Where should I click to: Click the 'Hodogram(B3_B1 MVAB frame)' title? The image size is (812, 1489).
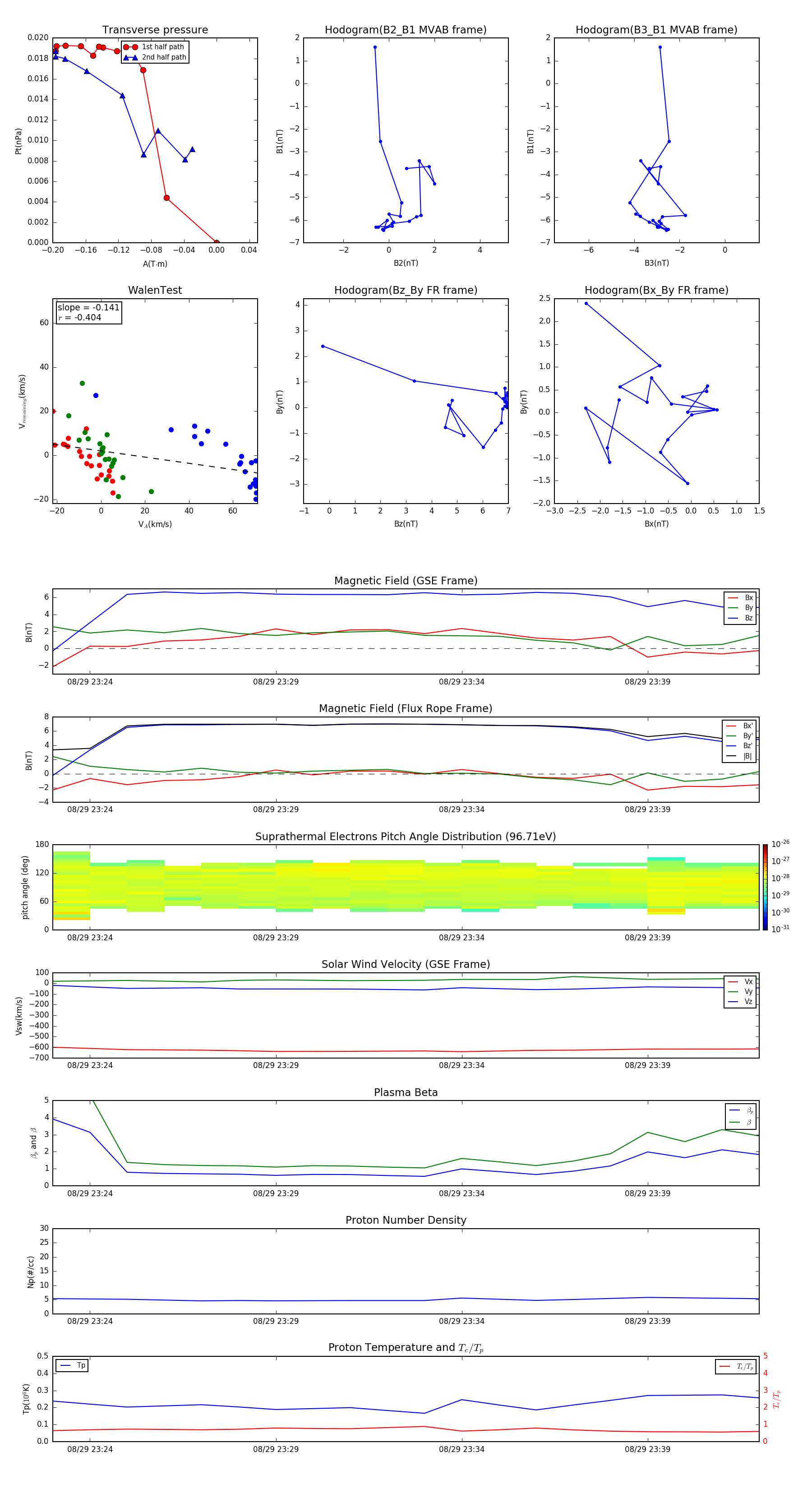coord(656,30)
